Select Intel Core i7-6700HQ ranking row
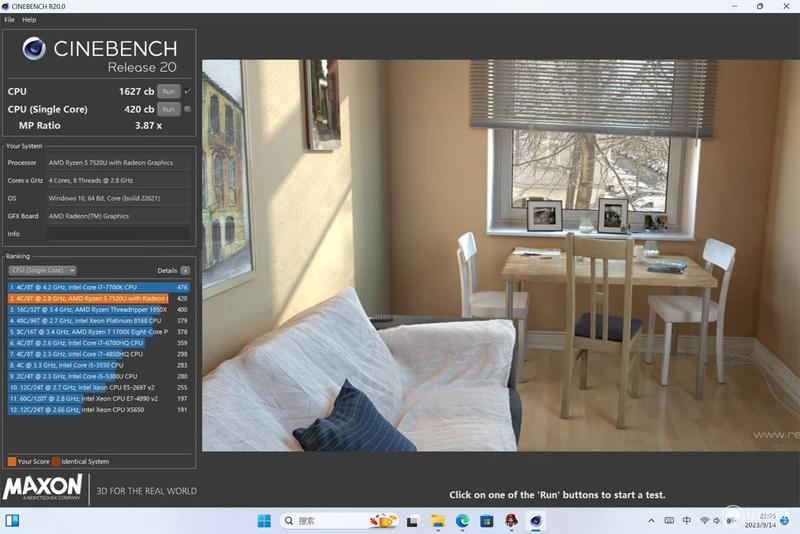800x534 pixels. click(x=99, y=343)
